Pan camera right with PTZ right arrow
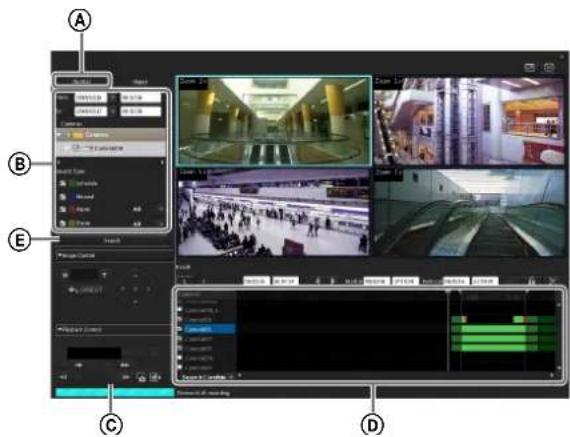The height and width of the screenshot is (437, 570). (x=148, y=289)
